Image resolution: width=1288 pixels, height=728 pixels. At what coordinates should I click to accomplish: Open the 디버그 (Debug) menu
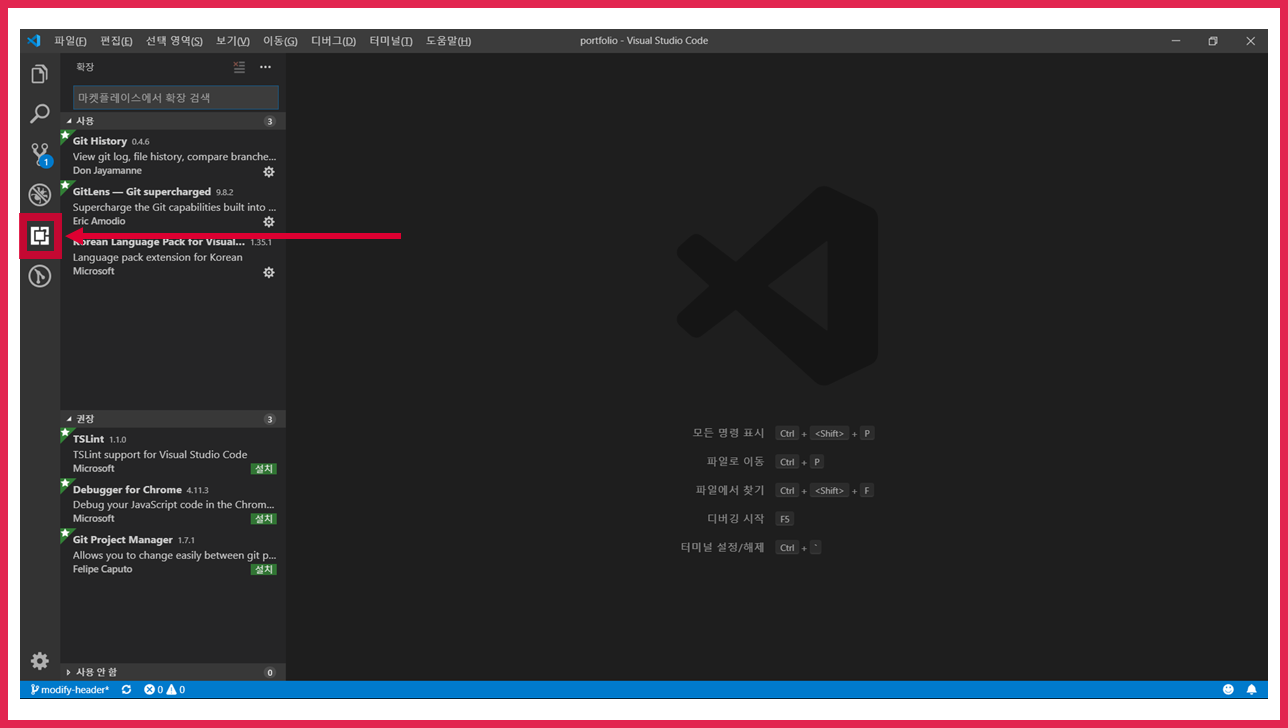(x=333, y=41)
